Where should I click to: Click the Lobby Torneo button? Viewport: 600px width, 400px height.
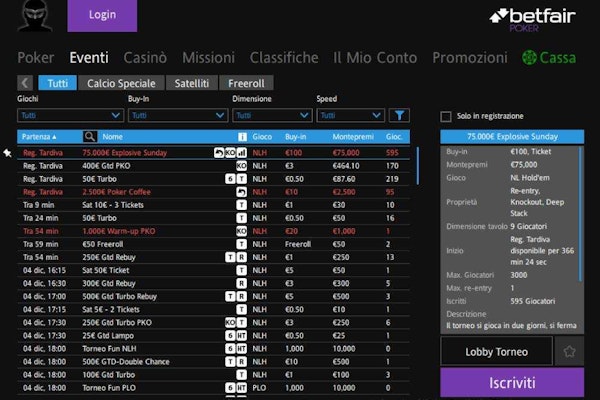click(x=497, y=351)
